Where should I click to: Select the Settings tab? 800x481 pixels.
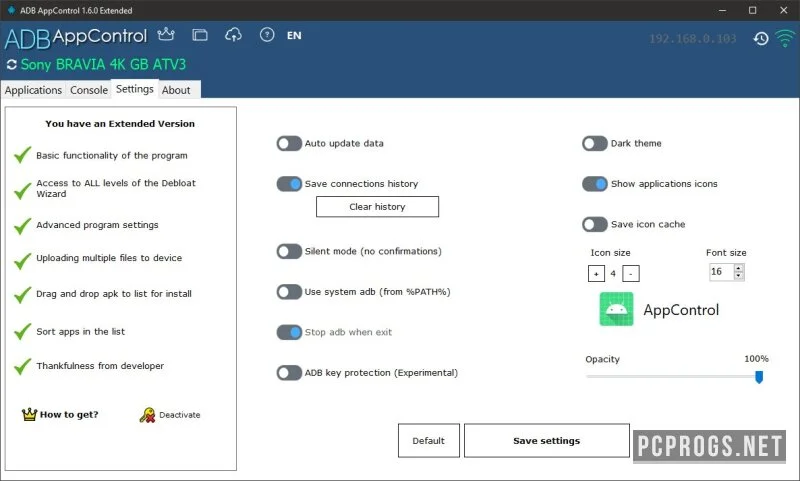pos(135,89)
